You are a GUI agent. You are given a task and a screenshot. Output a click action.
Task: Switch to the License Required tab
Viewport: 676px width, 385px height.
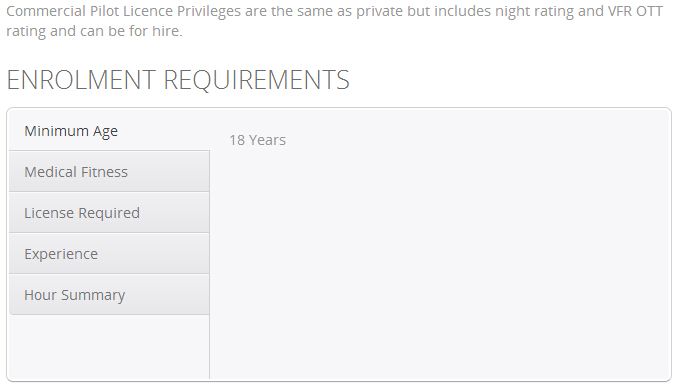tap(109, 213)
